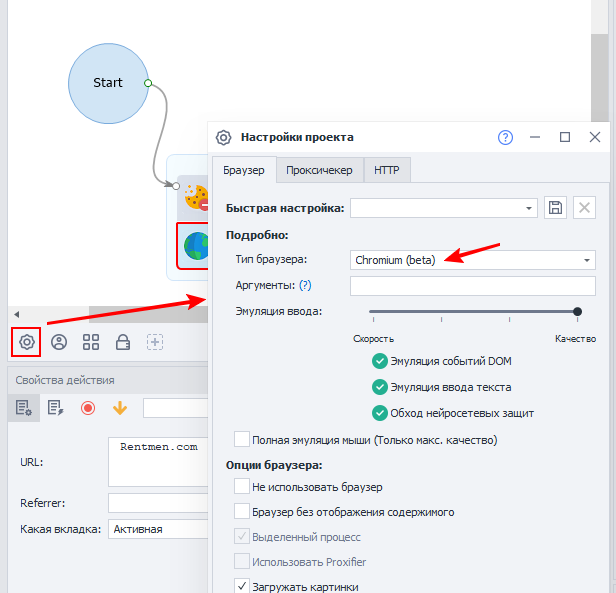Open the profile icon in bottom toolbar

59,342
